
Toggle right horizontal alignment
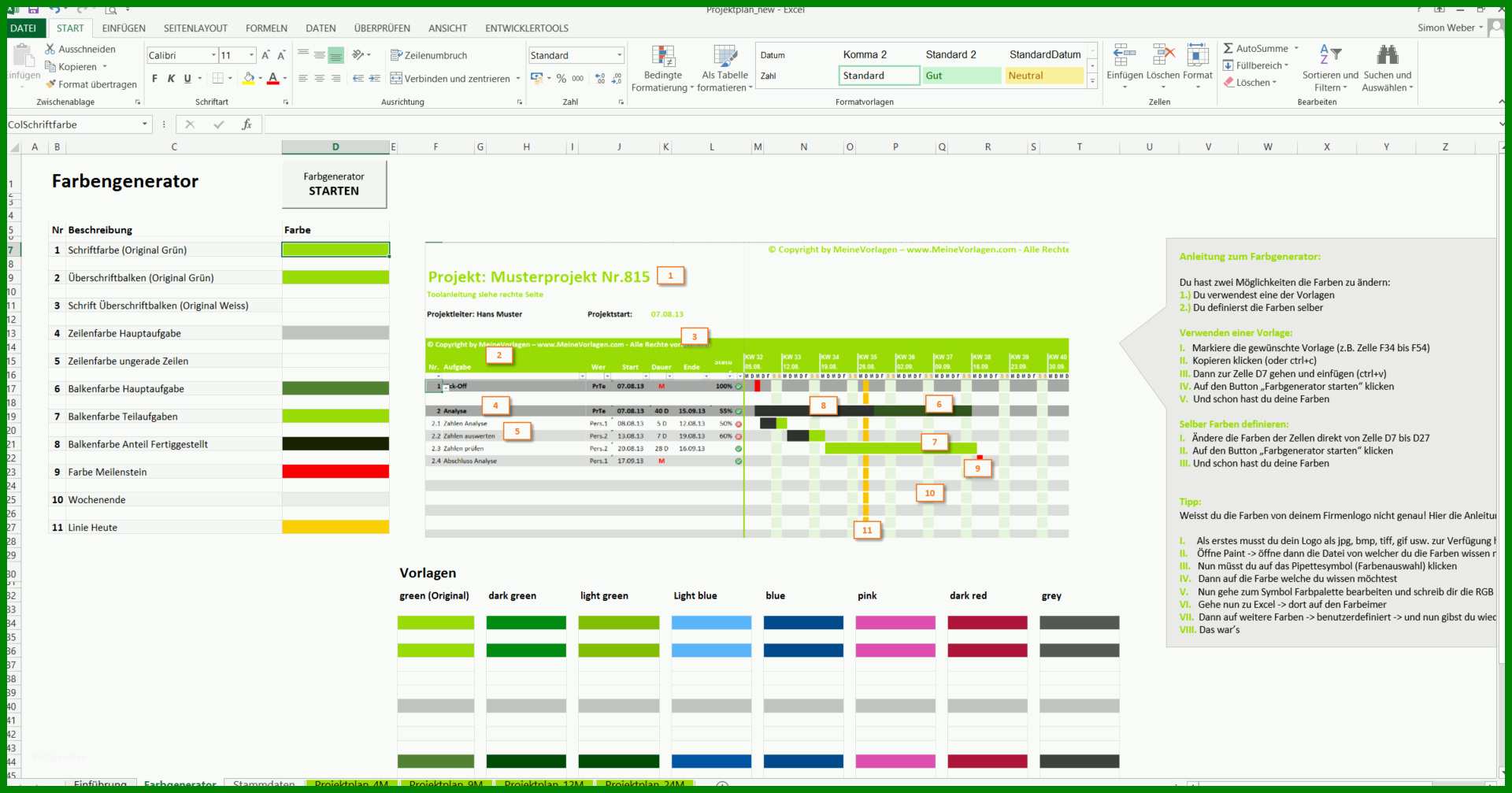336,78
